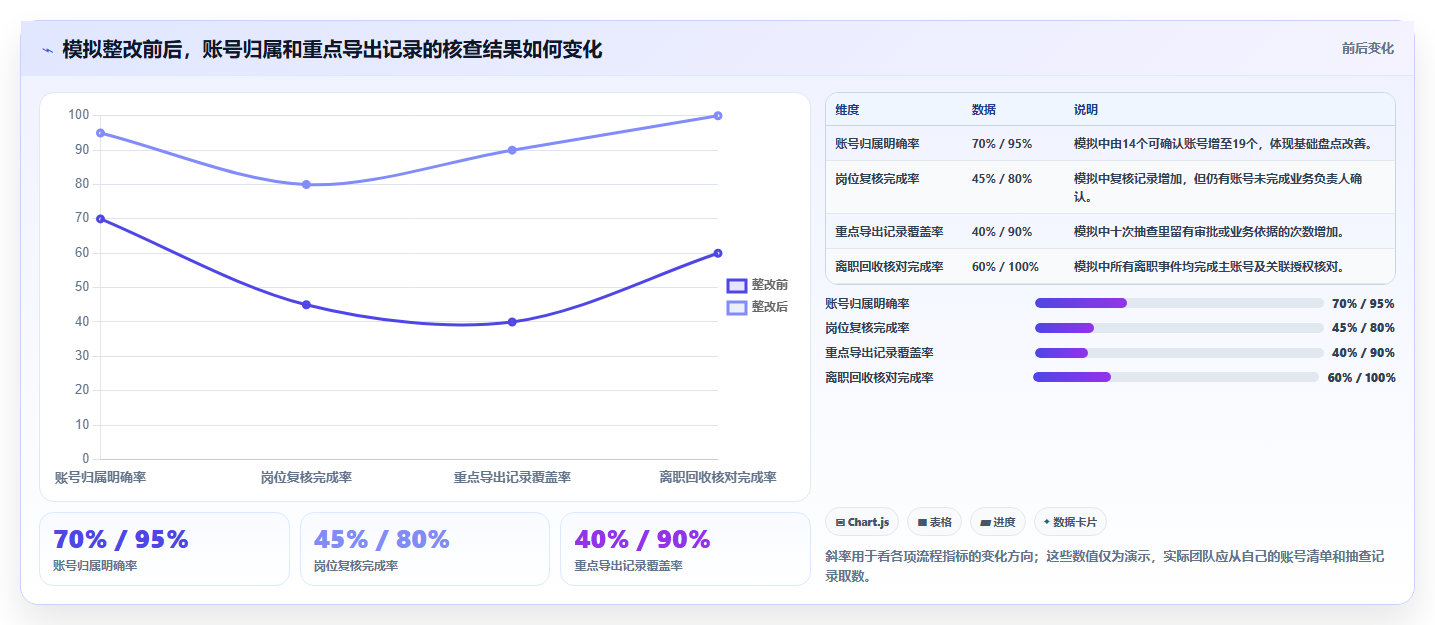The image size is (1435, 625).
Task: Click 整改前 data point at 离职回收核对完成率
Action: click(718, 253)
